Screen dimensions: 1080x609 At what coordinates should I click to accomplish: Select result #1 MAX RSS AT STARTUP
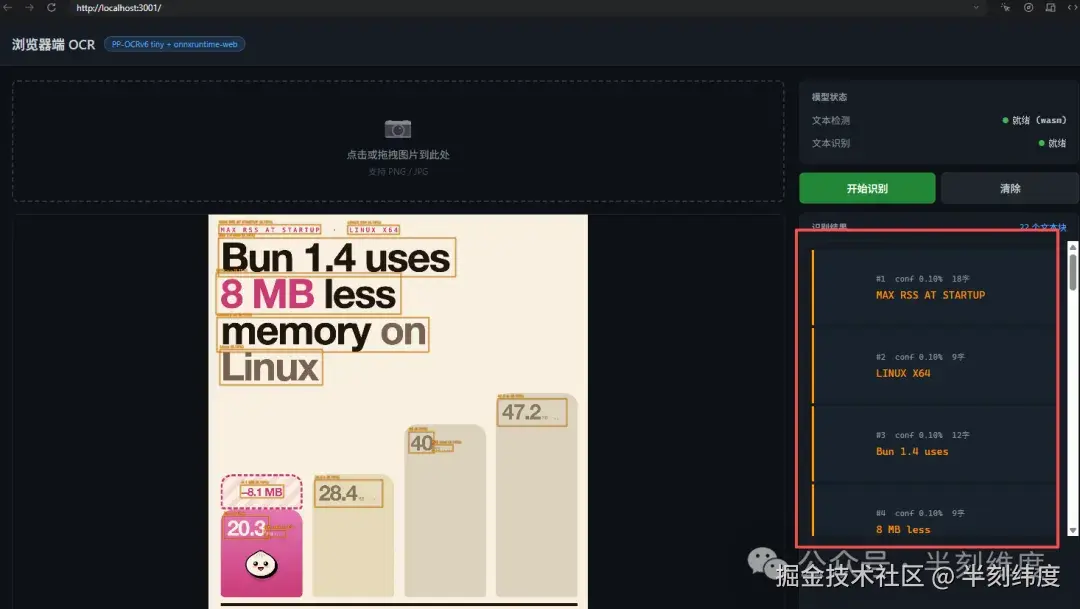(934, 287)
